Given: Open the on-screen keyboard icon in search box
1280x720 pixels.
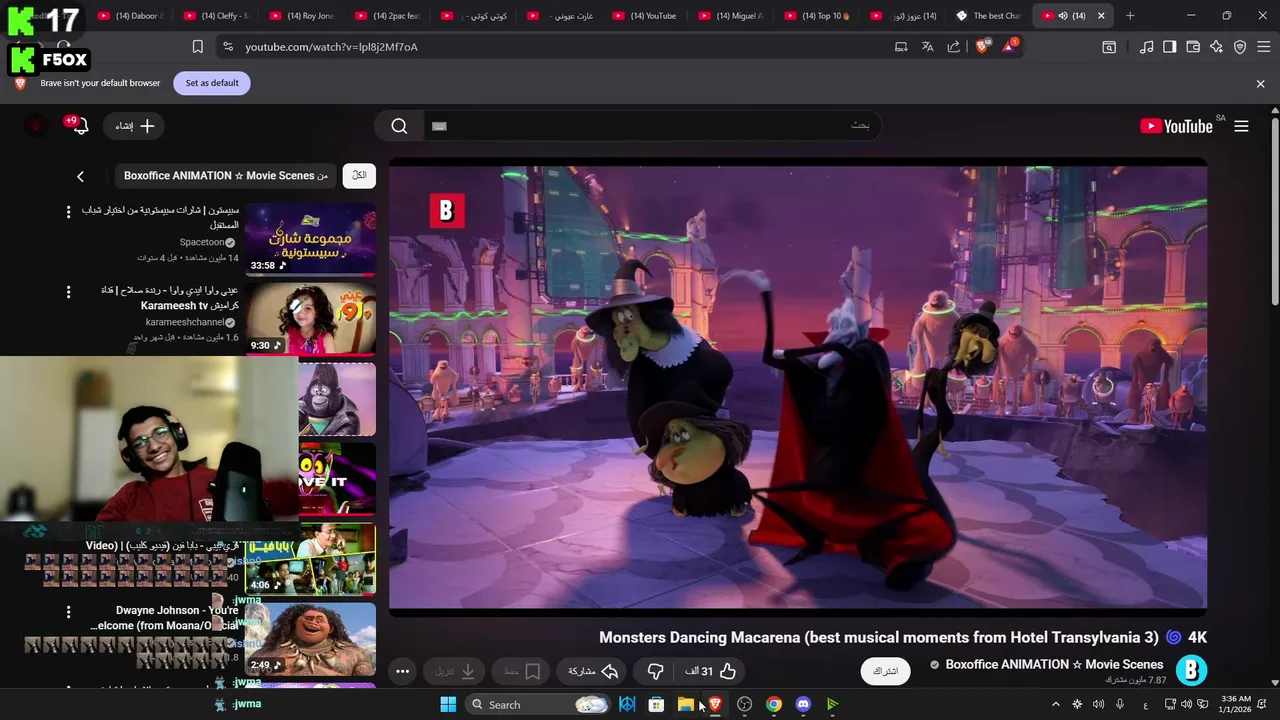Looking at the screenshot, I should tap(438, 126).
